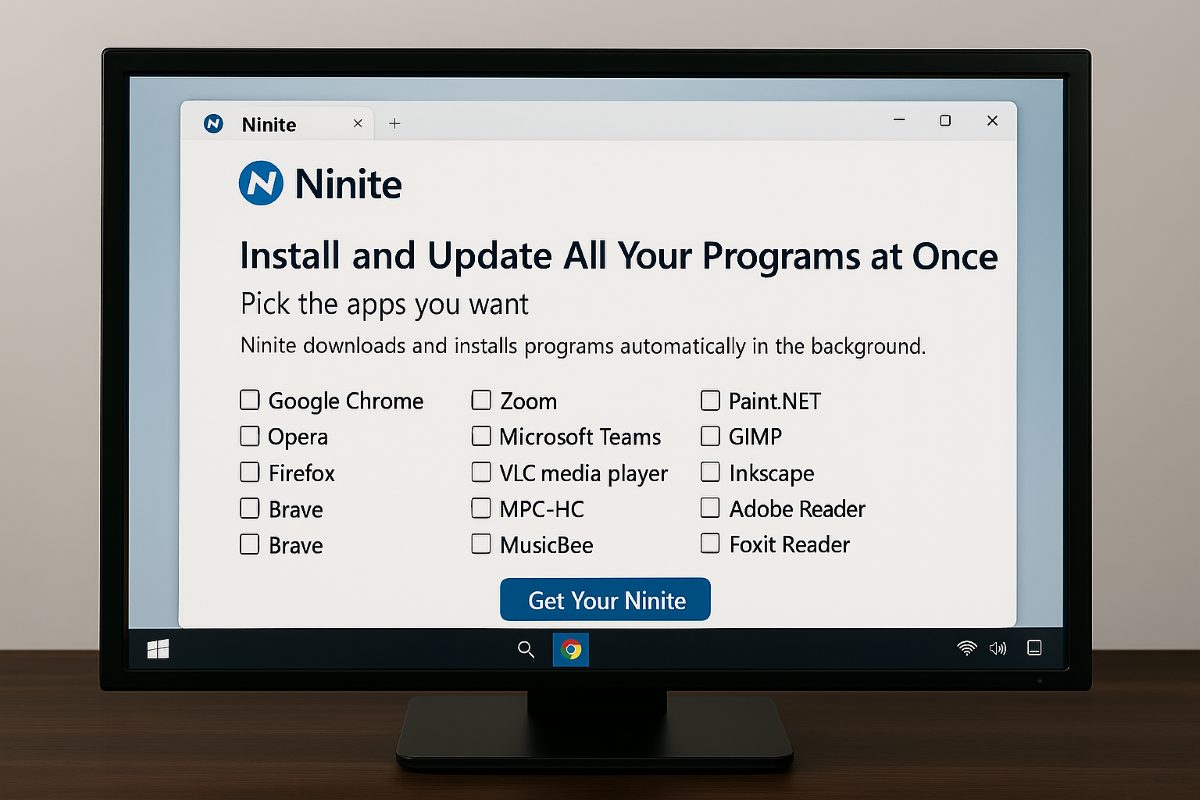Minimize the browser window

(899, 121)
